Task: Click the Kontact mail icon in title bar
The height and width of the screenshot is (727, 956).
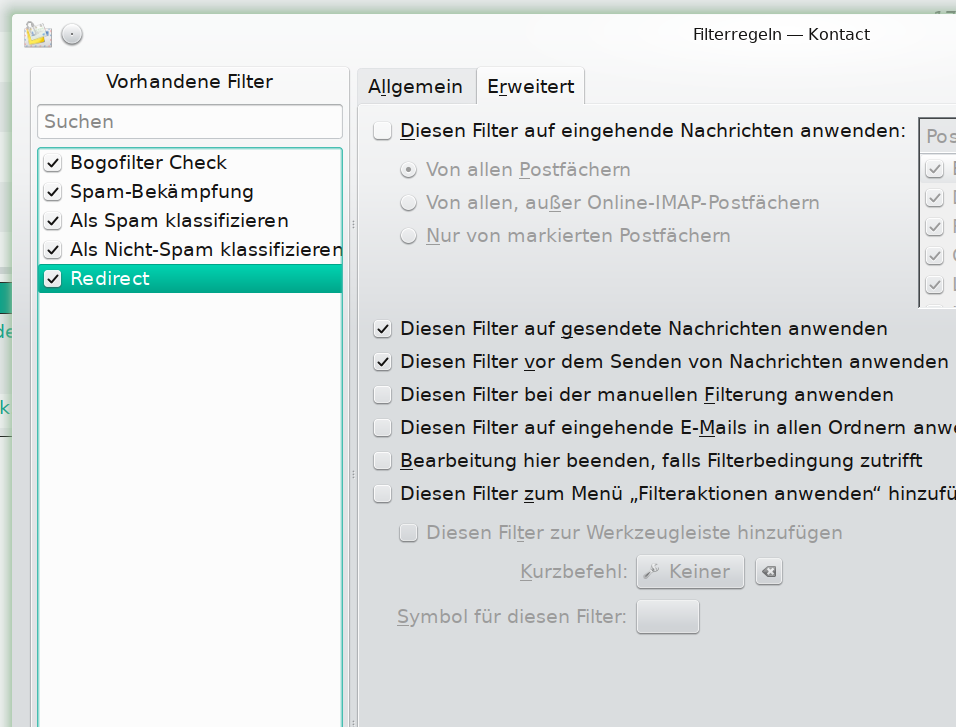Action: (x=38, y=35)
